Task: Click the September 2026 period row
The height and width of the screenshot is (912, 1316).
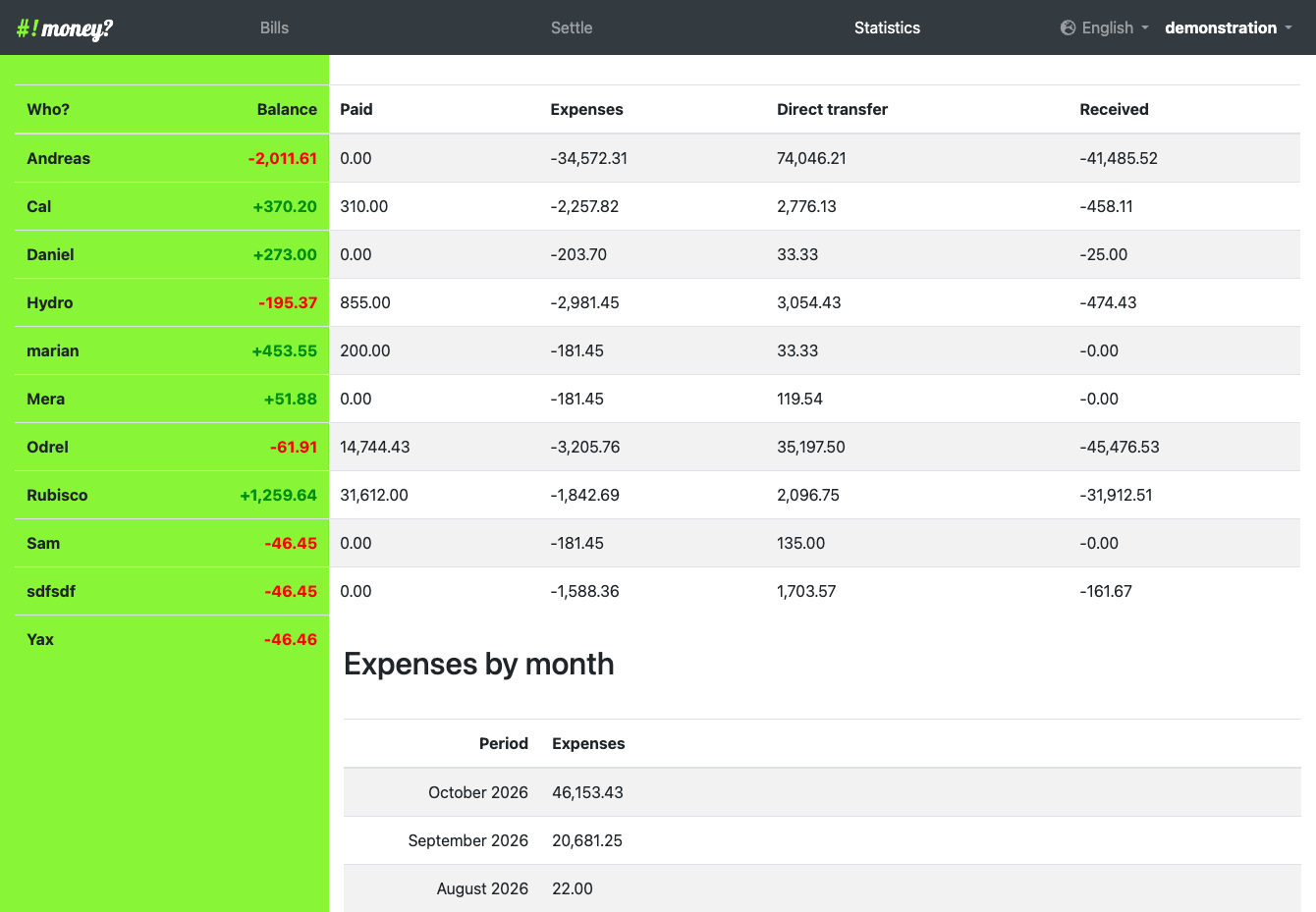Action: coord(822,840)
